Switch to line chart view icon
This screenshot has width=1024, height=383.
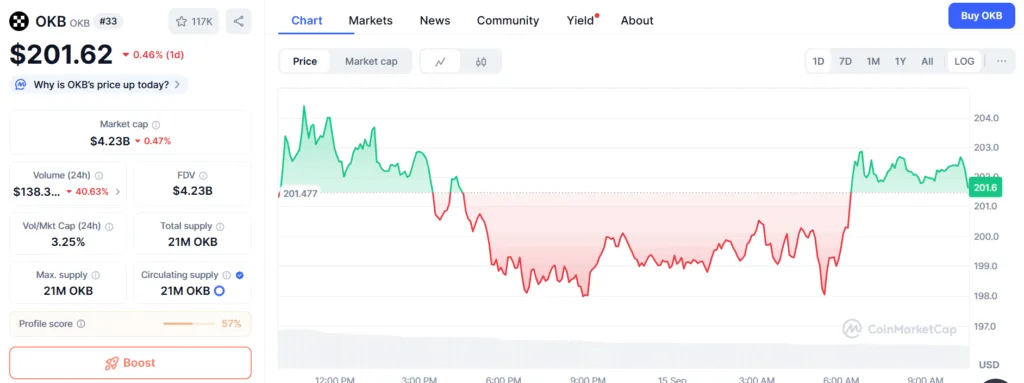[440, 61]
